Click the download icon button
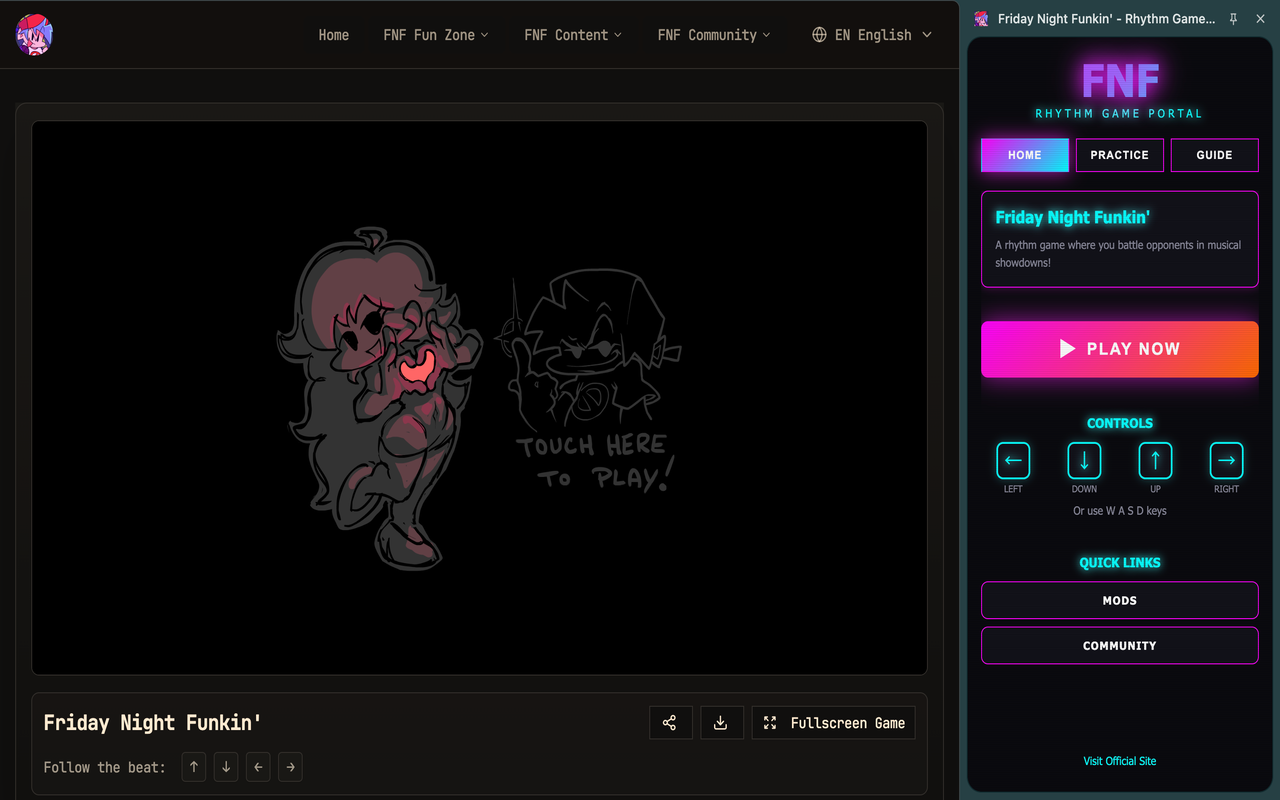The height and width of the screenshot is (800, 1280). [720, 723]
